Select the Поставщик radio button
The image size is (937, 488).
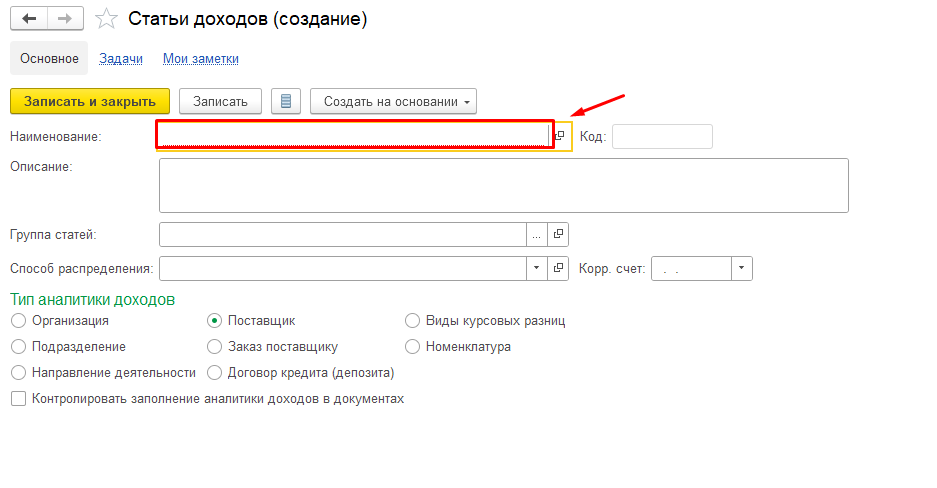(215, 321)
